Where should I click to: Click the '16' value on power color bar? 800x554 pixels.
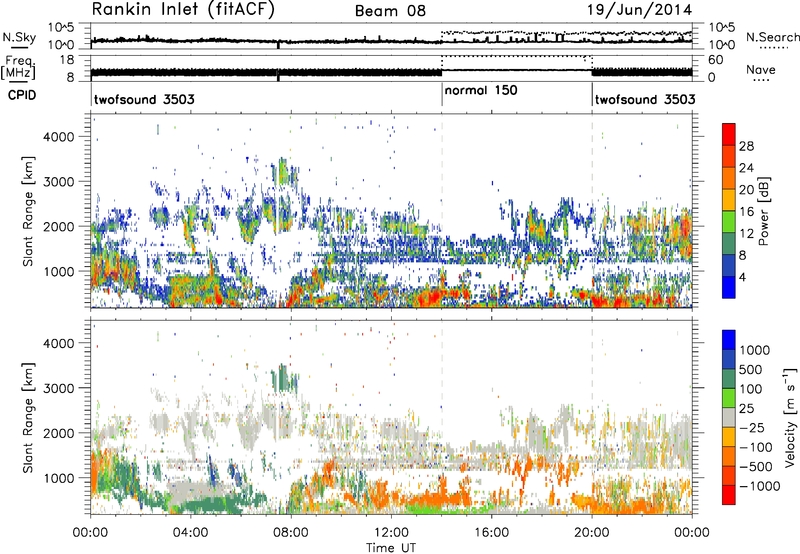click(746, 212)
